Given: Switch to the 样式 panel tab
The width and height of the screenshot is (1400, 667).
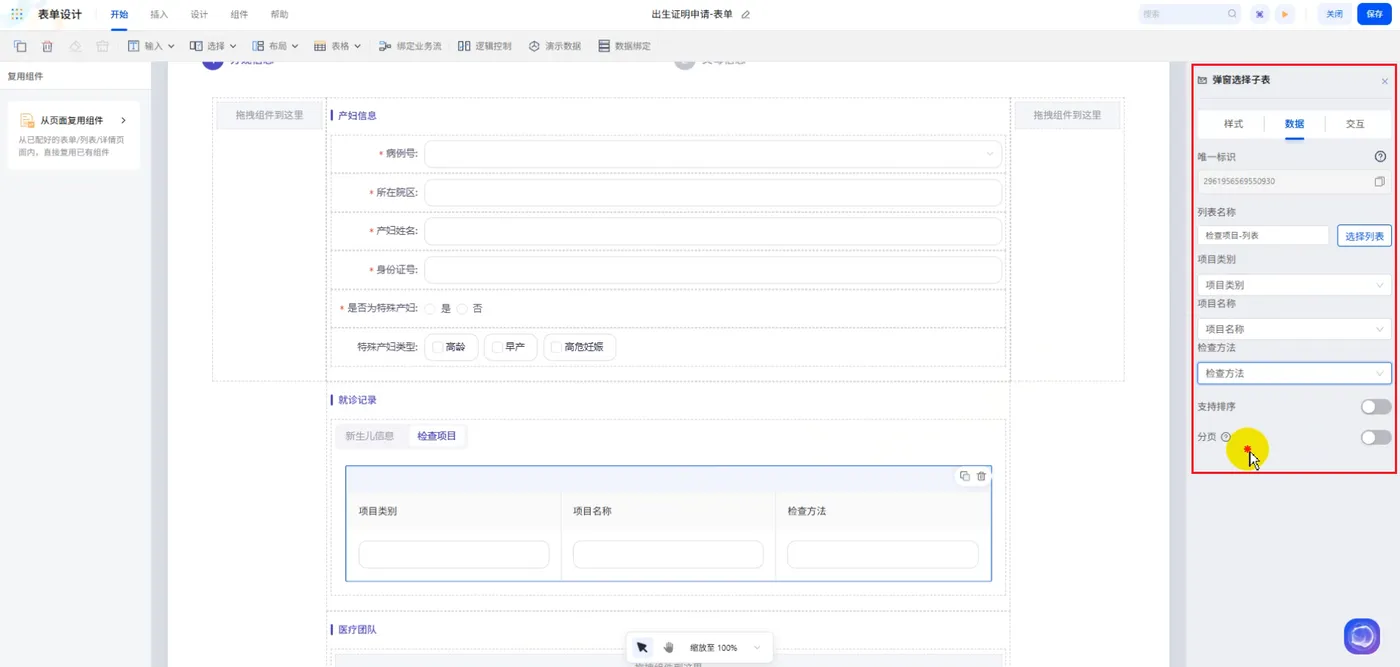Looking at the screenshot, I should pos(1233,124).
